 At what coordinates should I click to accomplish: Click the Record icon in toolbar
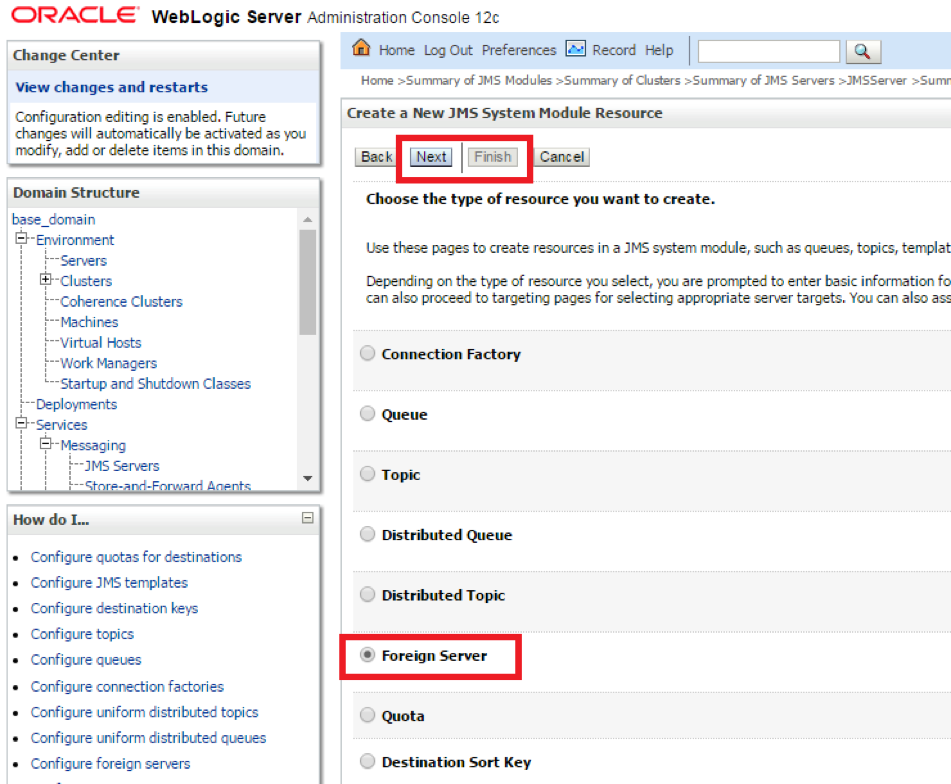[576, 50]
